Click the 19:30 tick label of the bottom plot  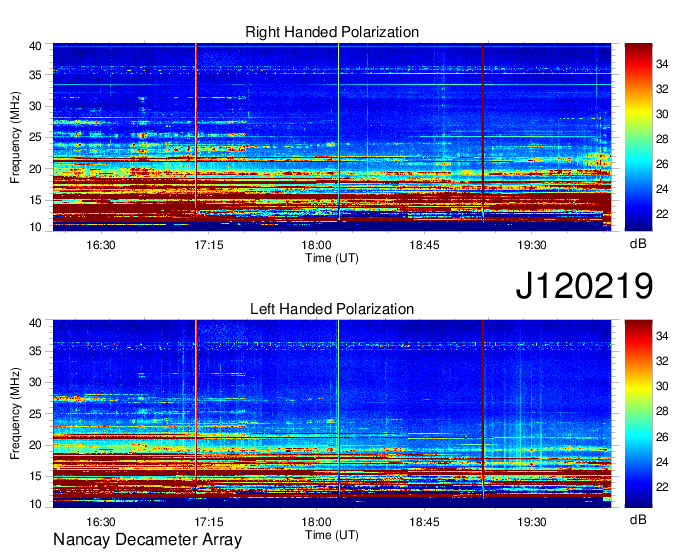(x=532, y=522)
